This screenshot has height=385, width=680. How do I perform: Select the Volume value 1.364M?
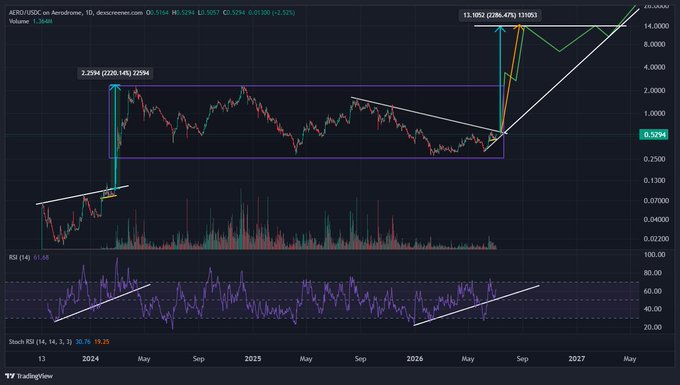point(42,21)
